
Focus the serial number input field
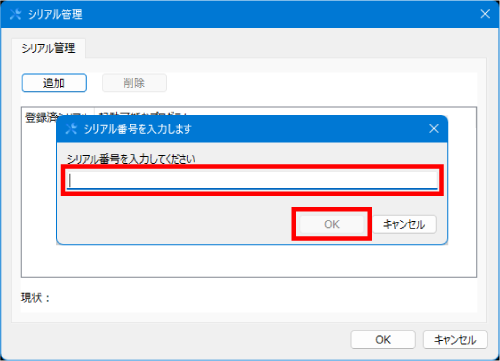pyautogui.click(x=252, y=180)
